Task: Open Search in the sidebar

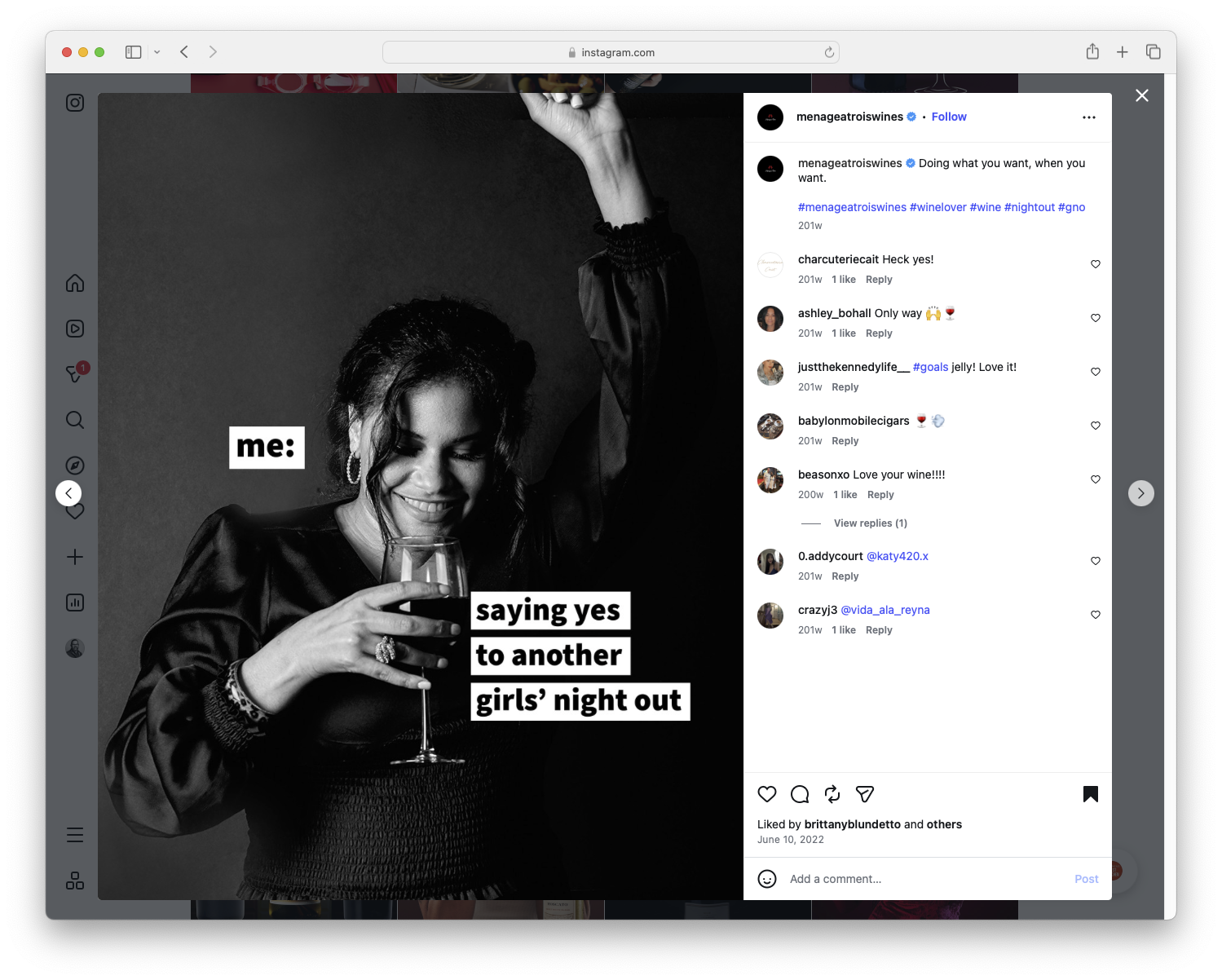Action: [74, 420]
